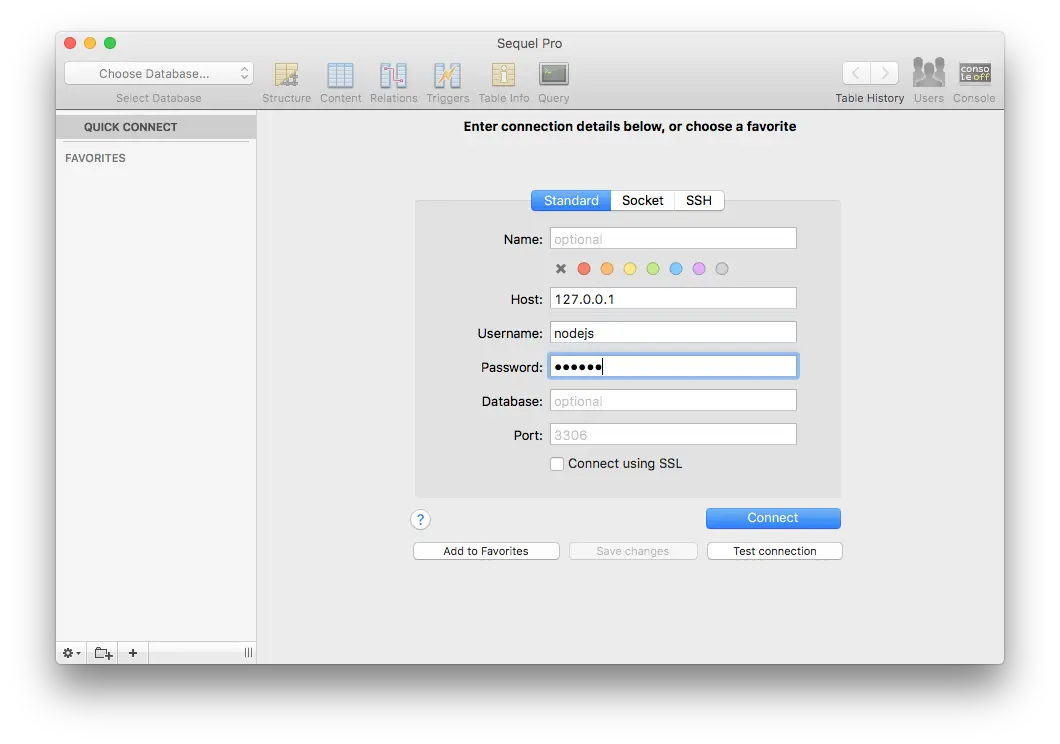Open the gear actions menu
This screenshot has width=1060, height=744.
[x=71, y=653]
